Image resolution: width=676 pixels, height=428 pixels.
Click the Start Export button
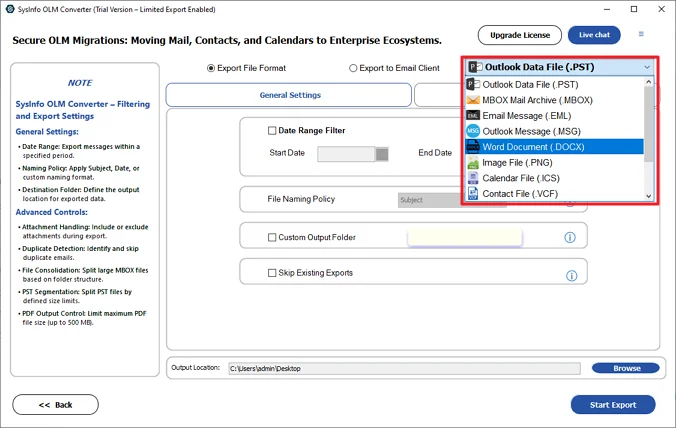pos(613,405)
